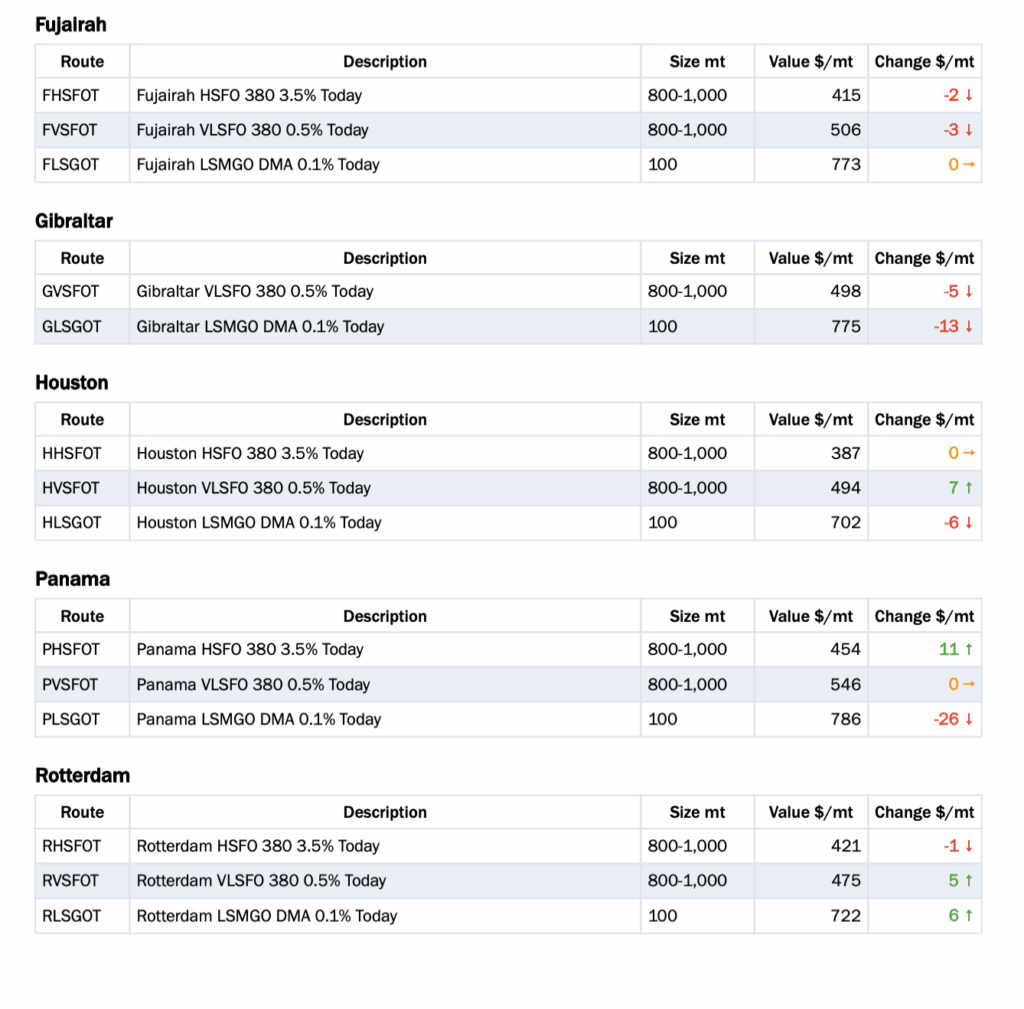Click the Houston section heading

point(72,383)
